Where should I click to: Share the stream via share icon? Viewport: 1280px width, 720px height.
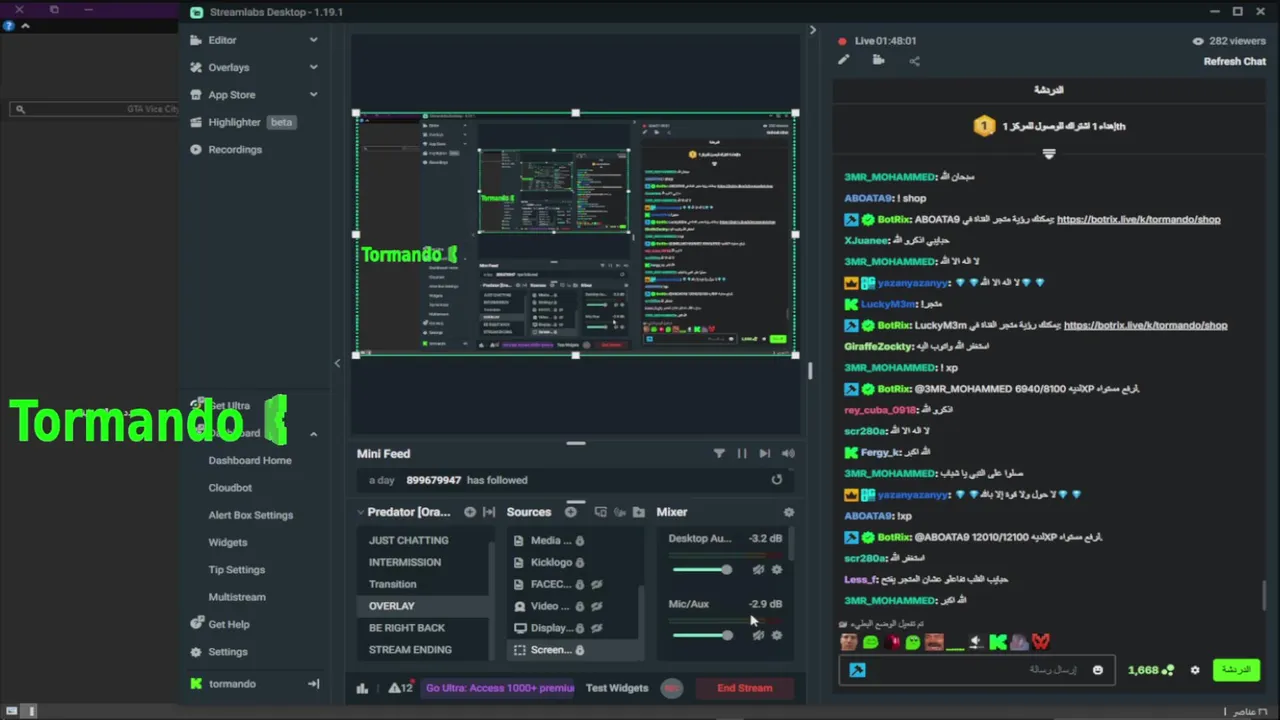914,61
